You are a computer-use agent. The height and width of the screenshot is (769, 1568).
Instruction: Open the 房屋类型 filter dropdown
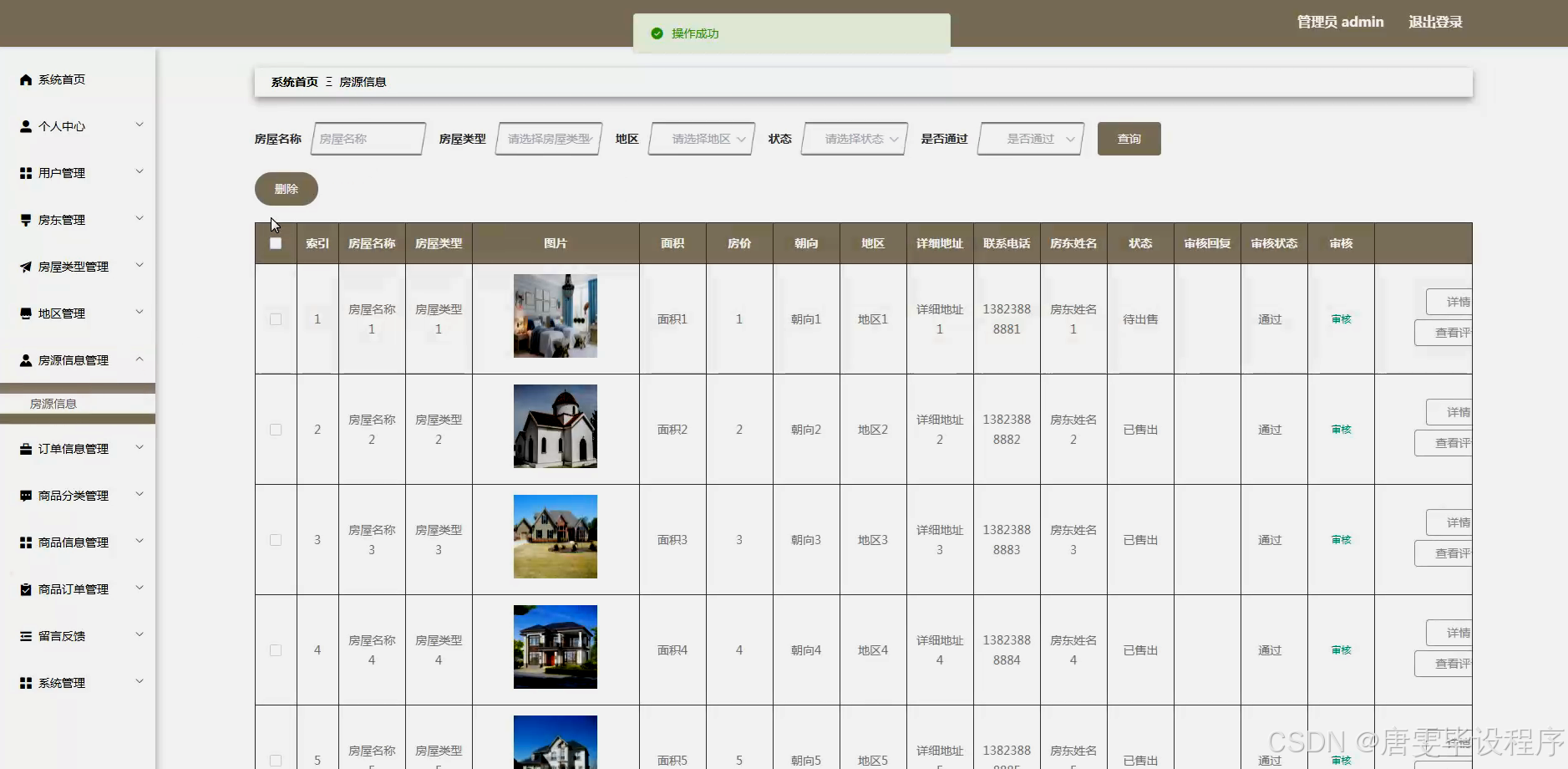click(x=549, y=139)
